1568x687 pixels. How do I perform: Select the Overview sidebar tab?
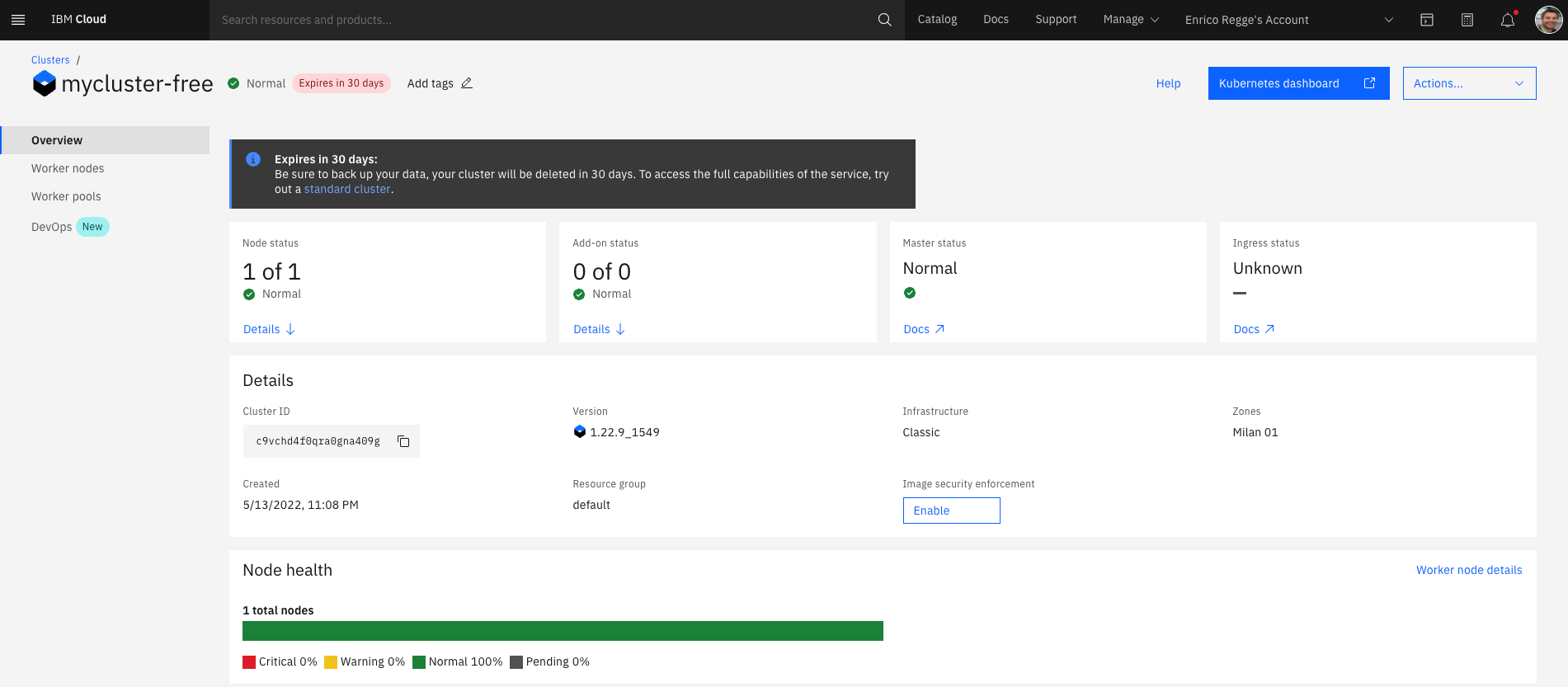click(x=106, y=140)
